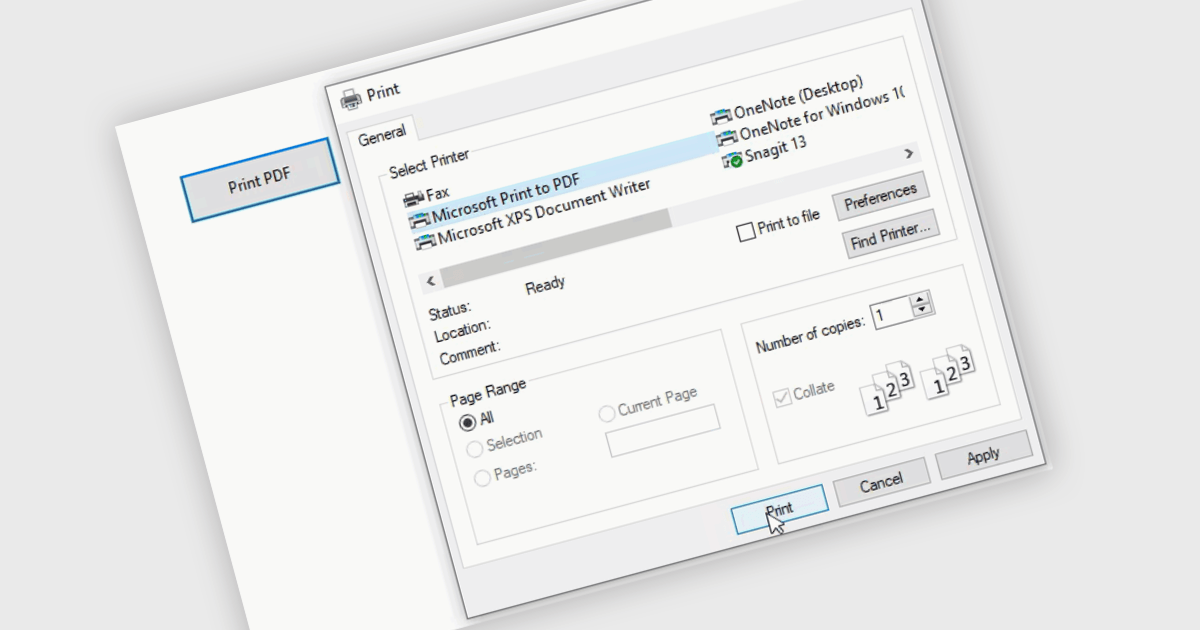1200x630 pixels.
Task: Select the Pages radio button
Action: [x=482, y=477]
